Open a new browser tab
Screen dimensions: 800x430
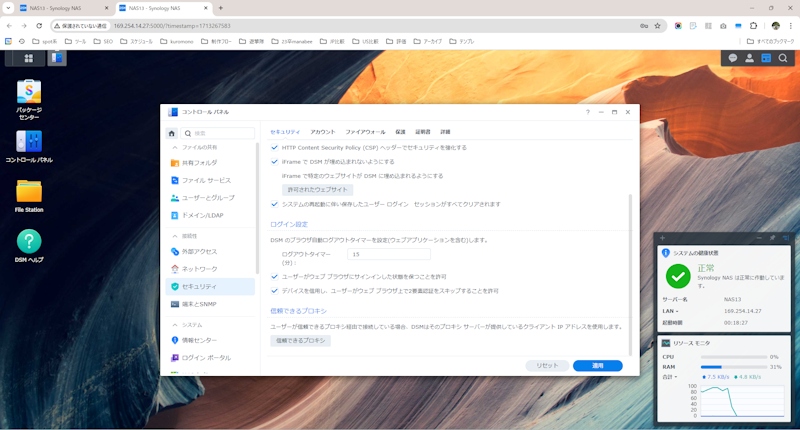[221, 8]
